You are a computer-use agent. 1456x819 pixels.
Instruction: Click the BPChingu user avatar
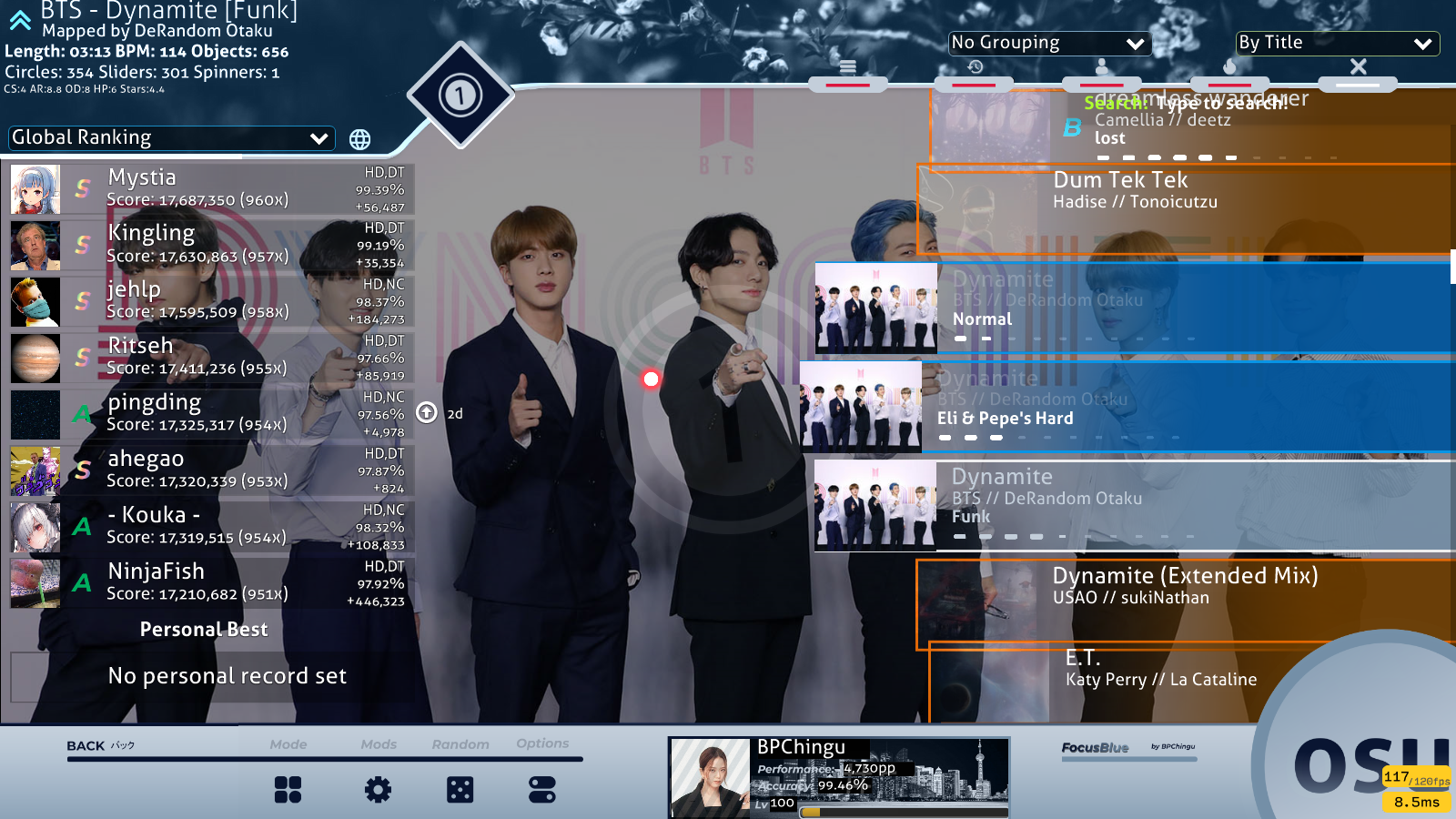pos(710,778)
